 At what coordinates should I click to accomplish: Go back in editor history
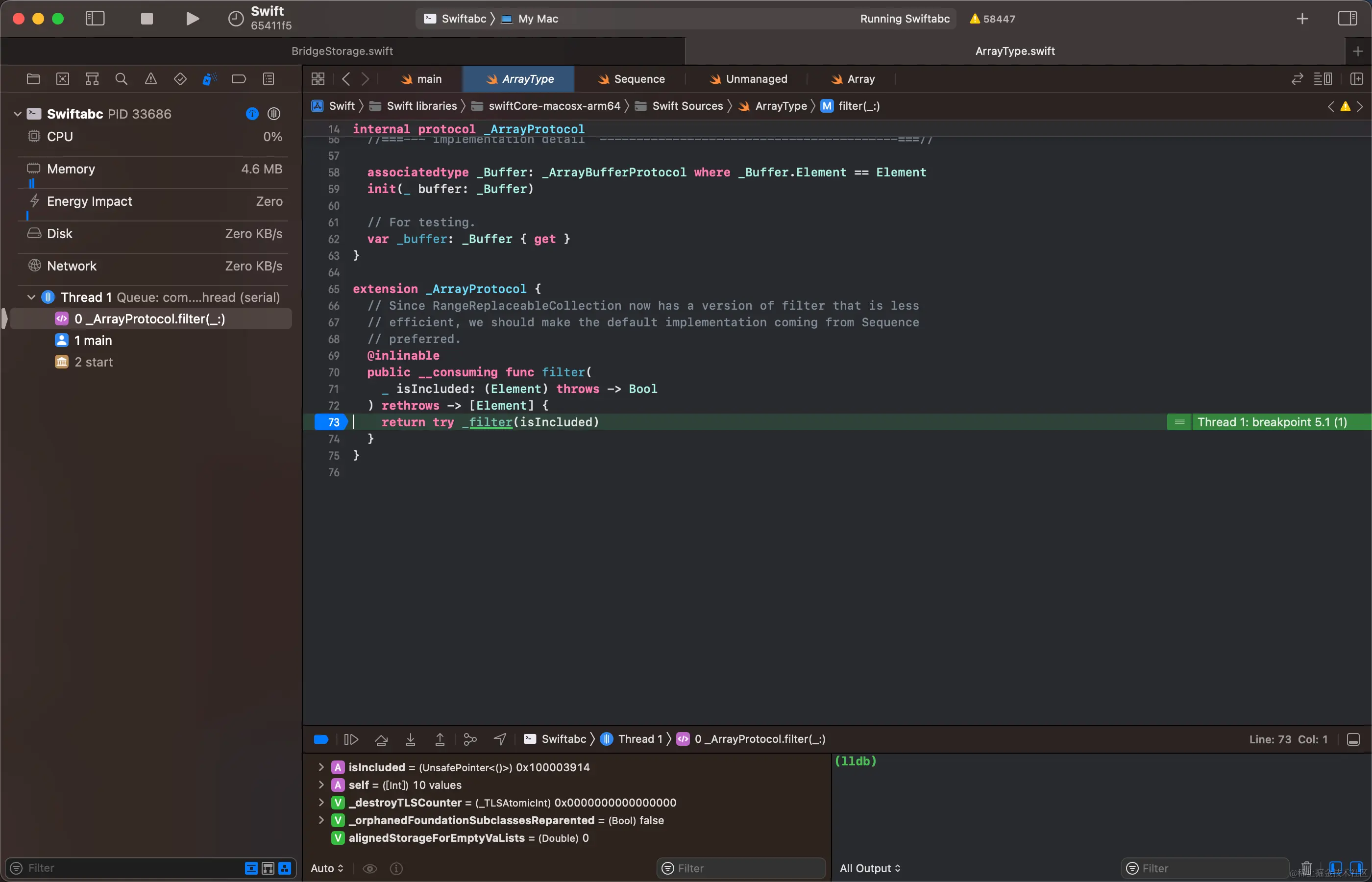(346, 79)
